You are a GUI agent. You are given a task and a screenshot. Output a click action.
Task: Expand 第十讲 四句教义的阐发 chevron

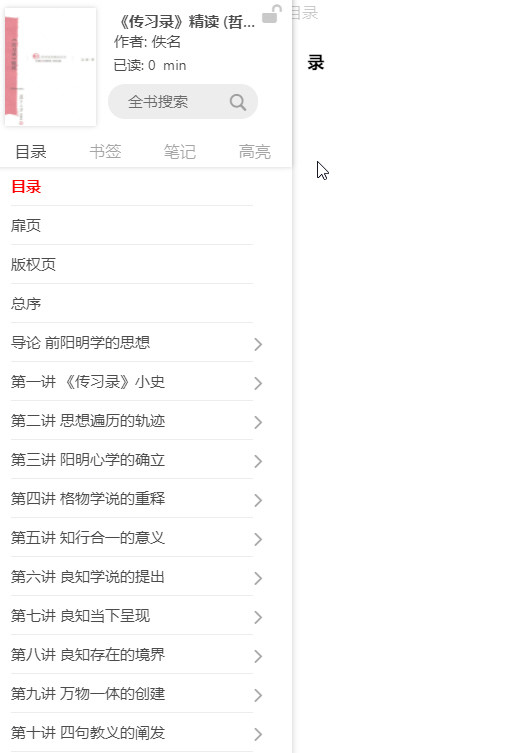[x=258, y=734]
